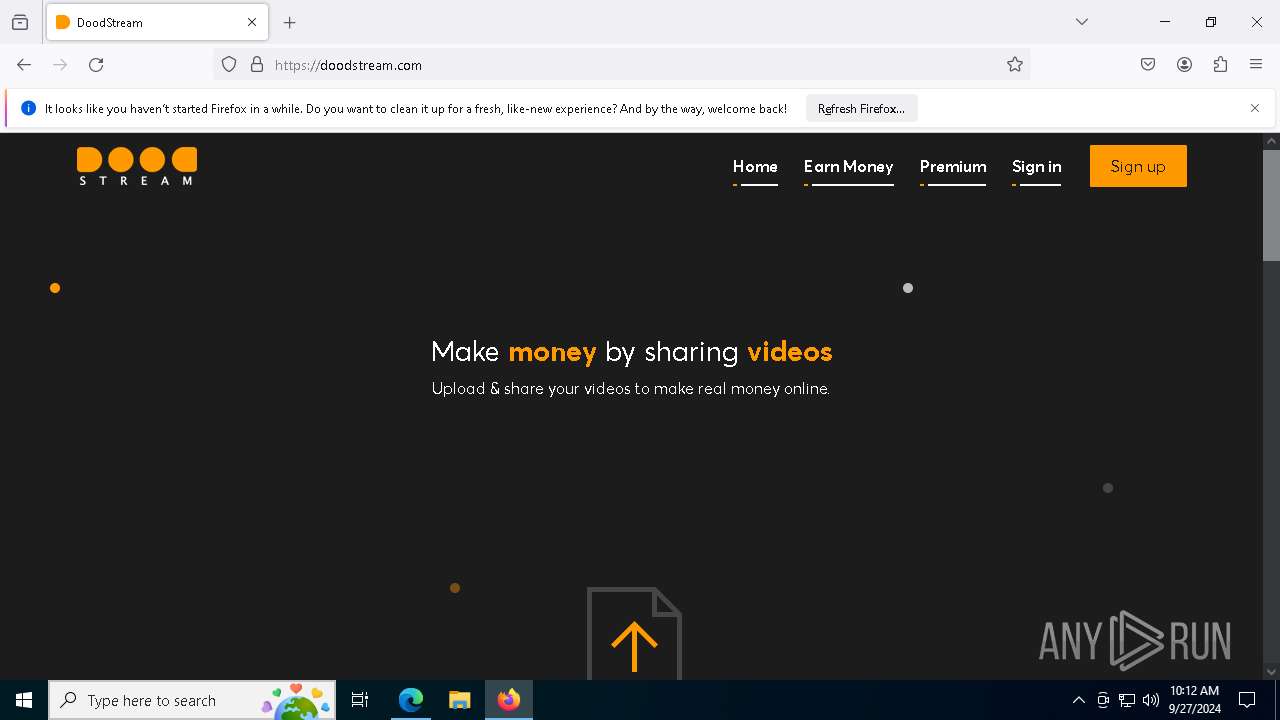Click scrollbar down arrow

point(1271,672)
